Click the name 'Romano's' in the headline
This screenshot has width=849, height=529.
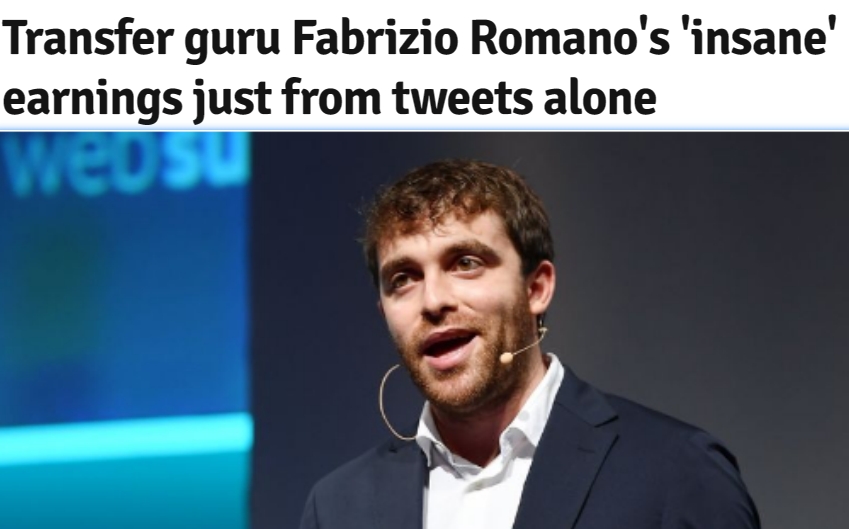click(571, 40)
